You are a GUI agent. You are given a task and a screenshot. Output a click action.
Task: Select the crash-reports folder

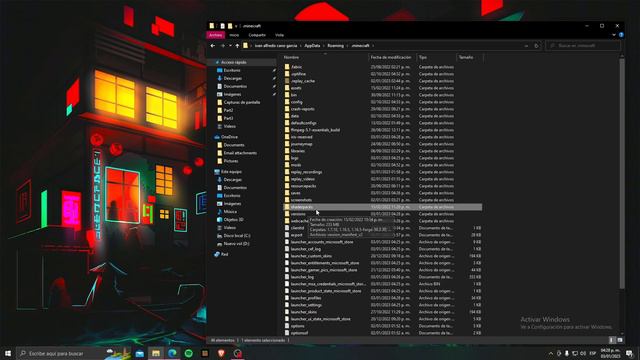[302, 109]
